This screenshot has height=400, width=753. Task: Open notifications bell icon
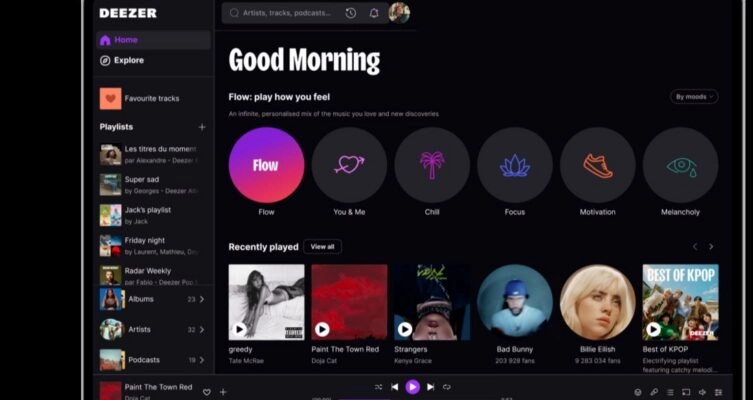pos(374,13)
